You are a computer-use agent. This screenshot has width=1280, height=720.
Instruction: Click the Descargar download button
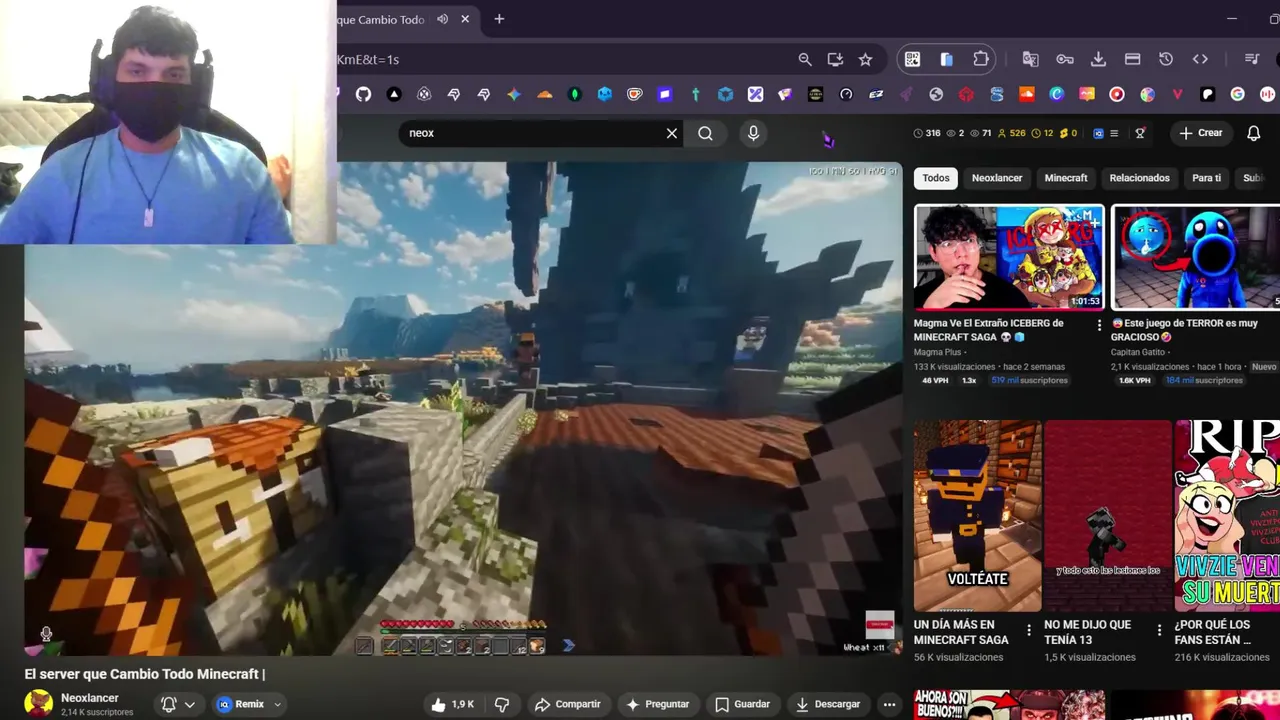[x=827, y=704]
